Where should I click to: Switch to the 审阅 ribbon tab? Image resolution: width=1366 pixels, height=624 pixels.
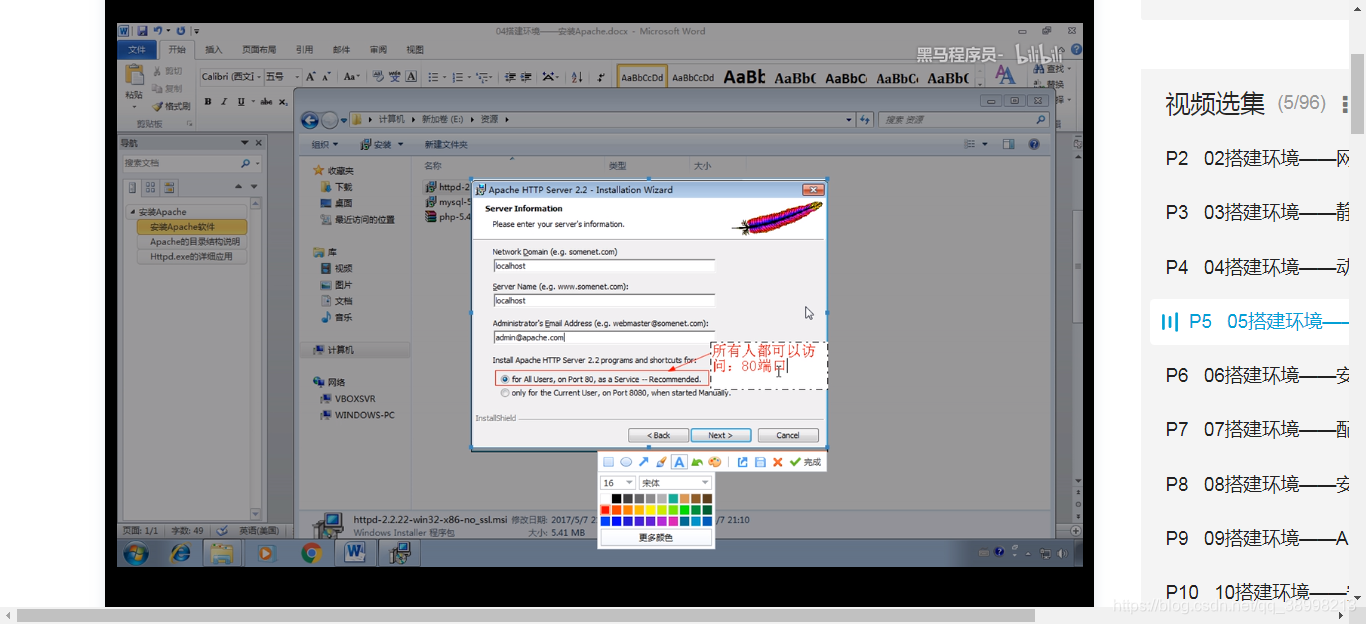(378, 49)
